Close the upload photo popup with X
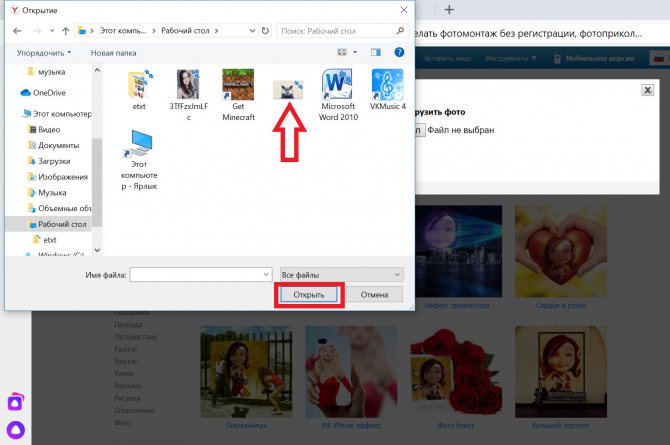Viewport: 670px width, 445px height. pyautogui.click(x=647, y=90)
